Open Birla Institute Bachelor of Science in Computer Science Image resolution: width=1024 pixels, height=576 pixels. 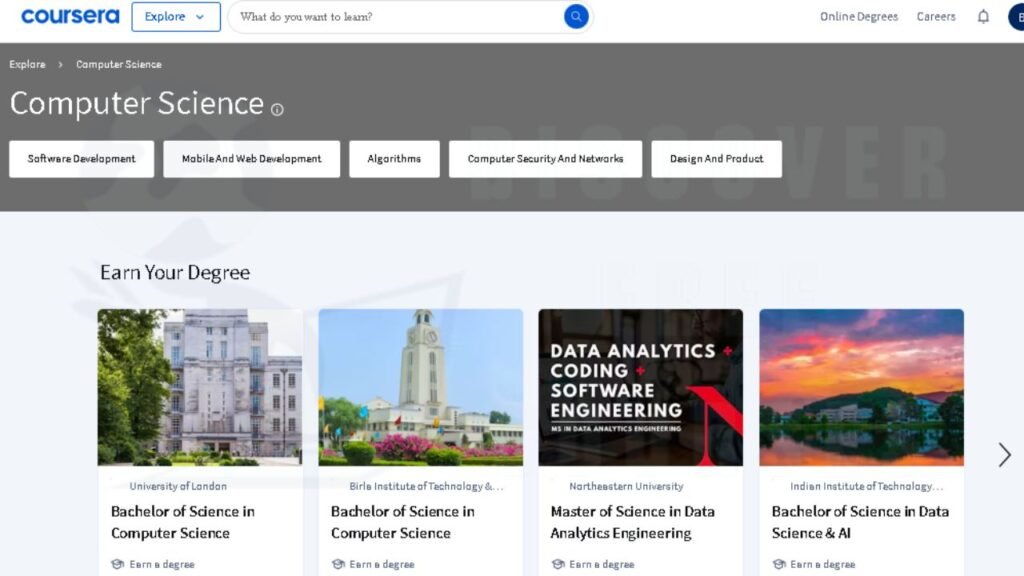click(x=403, y=522)
